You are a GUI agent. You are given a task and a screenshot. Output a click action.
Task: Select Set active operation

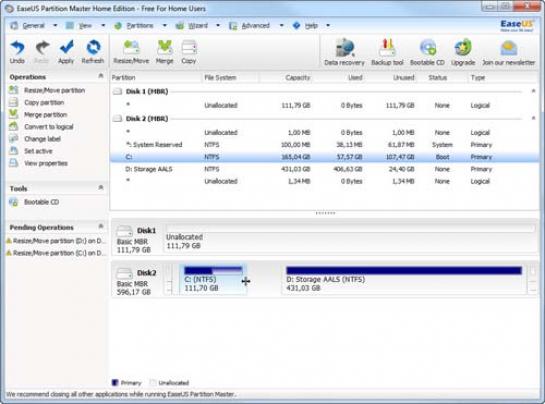pos(38,151)
